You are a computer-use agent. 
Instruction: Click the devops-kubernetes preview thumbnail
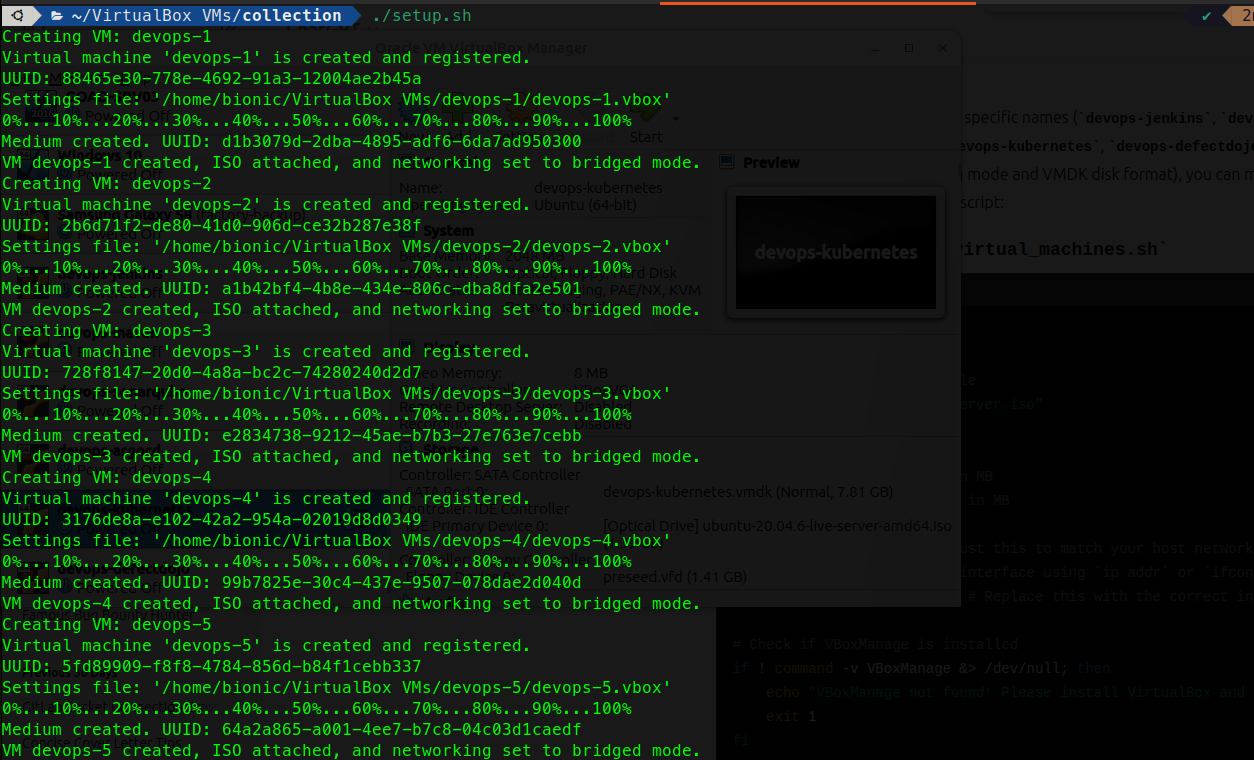point(836,252)
